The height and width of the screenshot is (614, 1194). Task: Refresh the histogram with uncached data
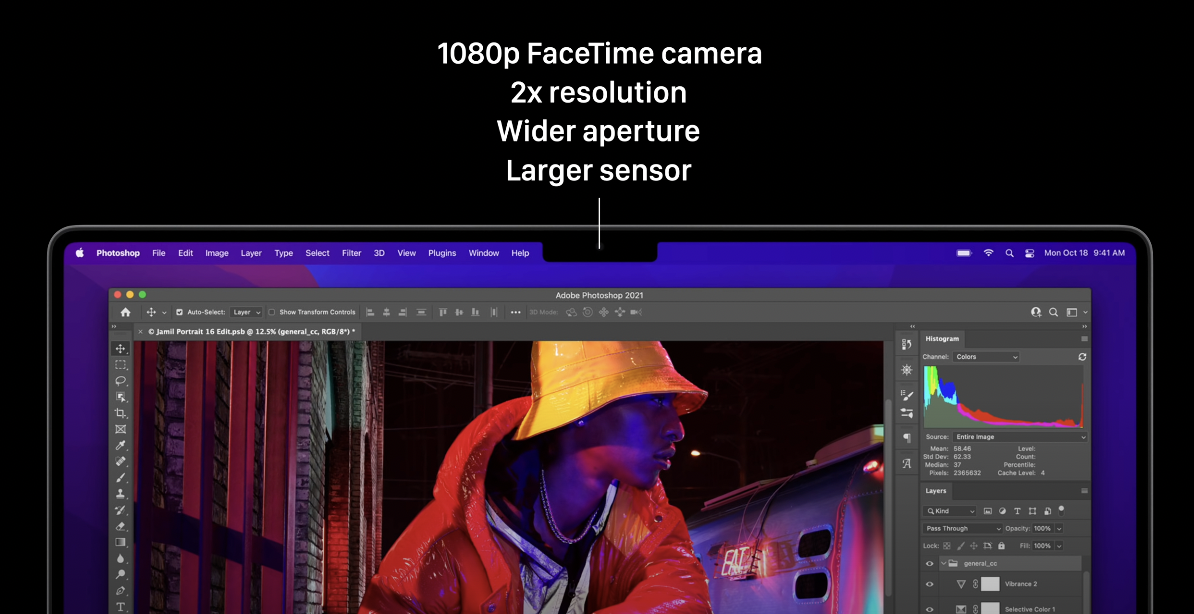tap(1082, 357)
